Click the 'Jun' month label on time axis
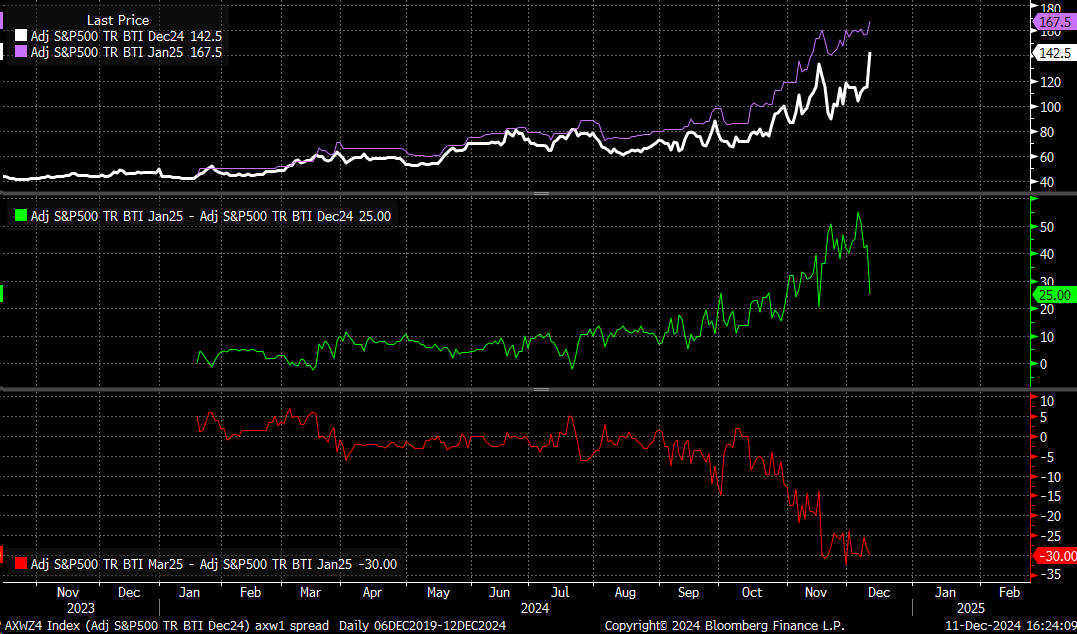The width and height of the screenshot is (1077, 634). (499, 591)
